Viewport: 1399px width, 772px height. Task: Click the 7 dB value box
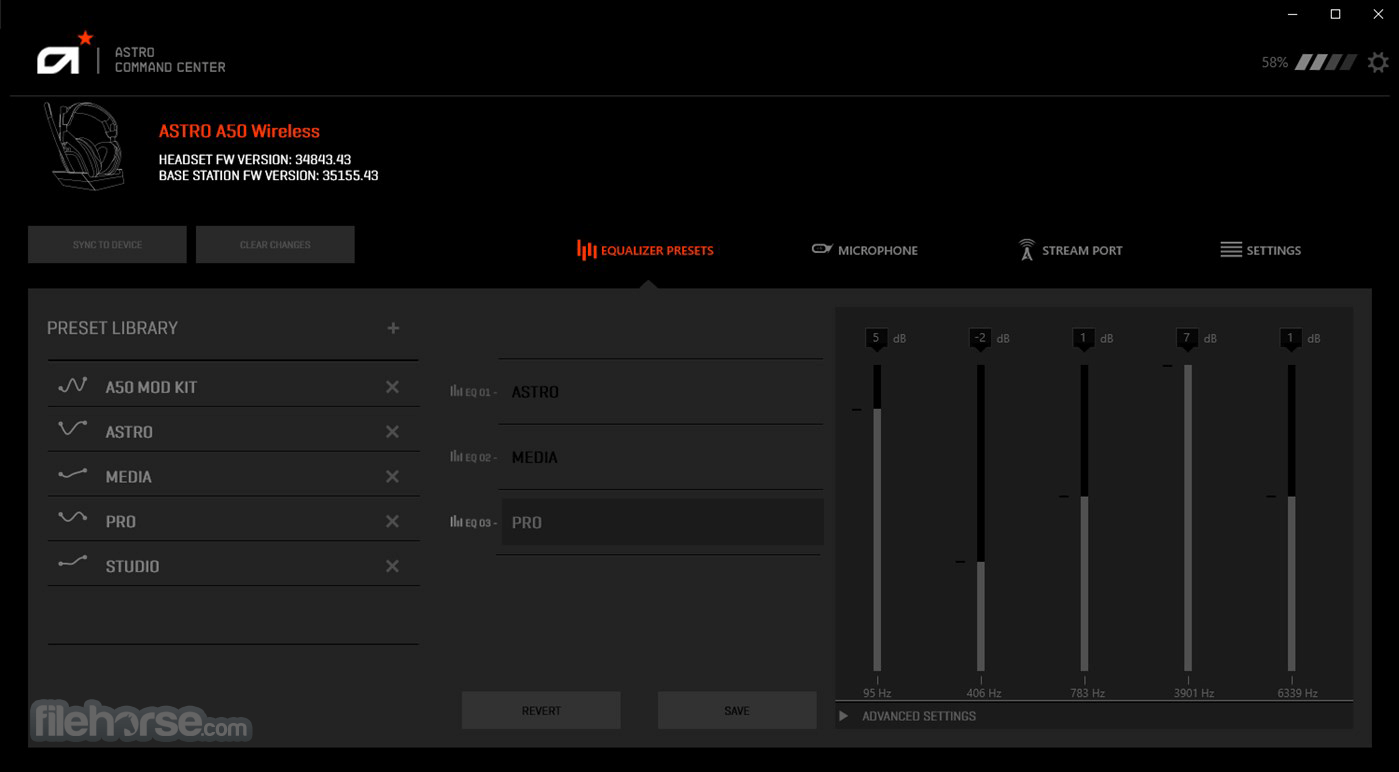coord(1187,338)
